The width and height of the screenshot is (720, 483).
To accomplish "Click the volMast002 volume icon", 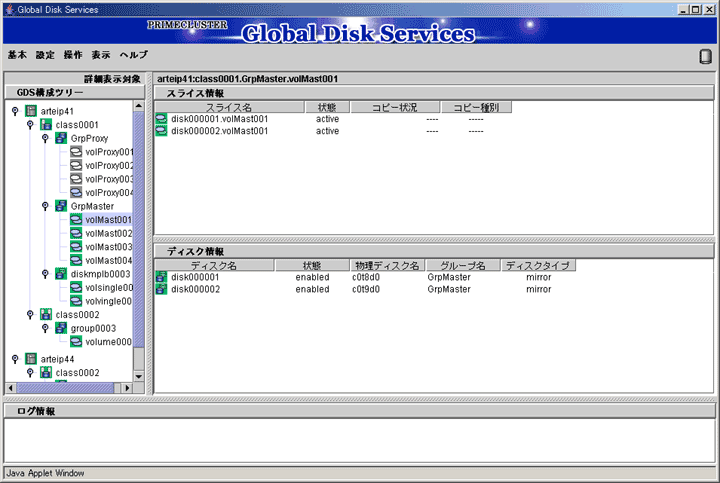I will 76,233.
